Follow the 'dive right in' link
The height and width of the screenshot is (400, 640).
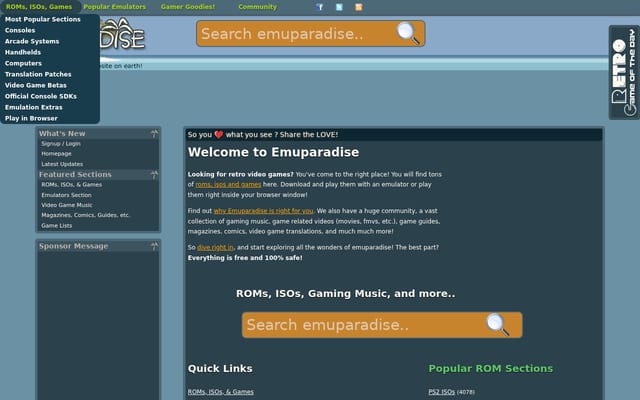tap(215, 247)
